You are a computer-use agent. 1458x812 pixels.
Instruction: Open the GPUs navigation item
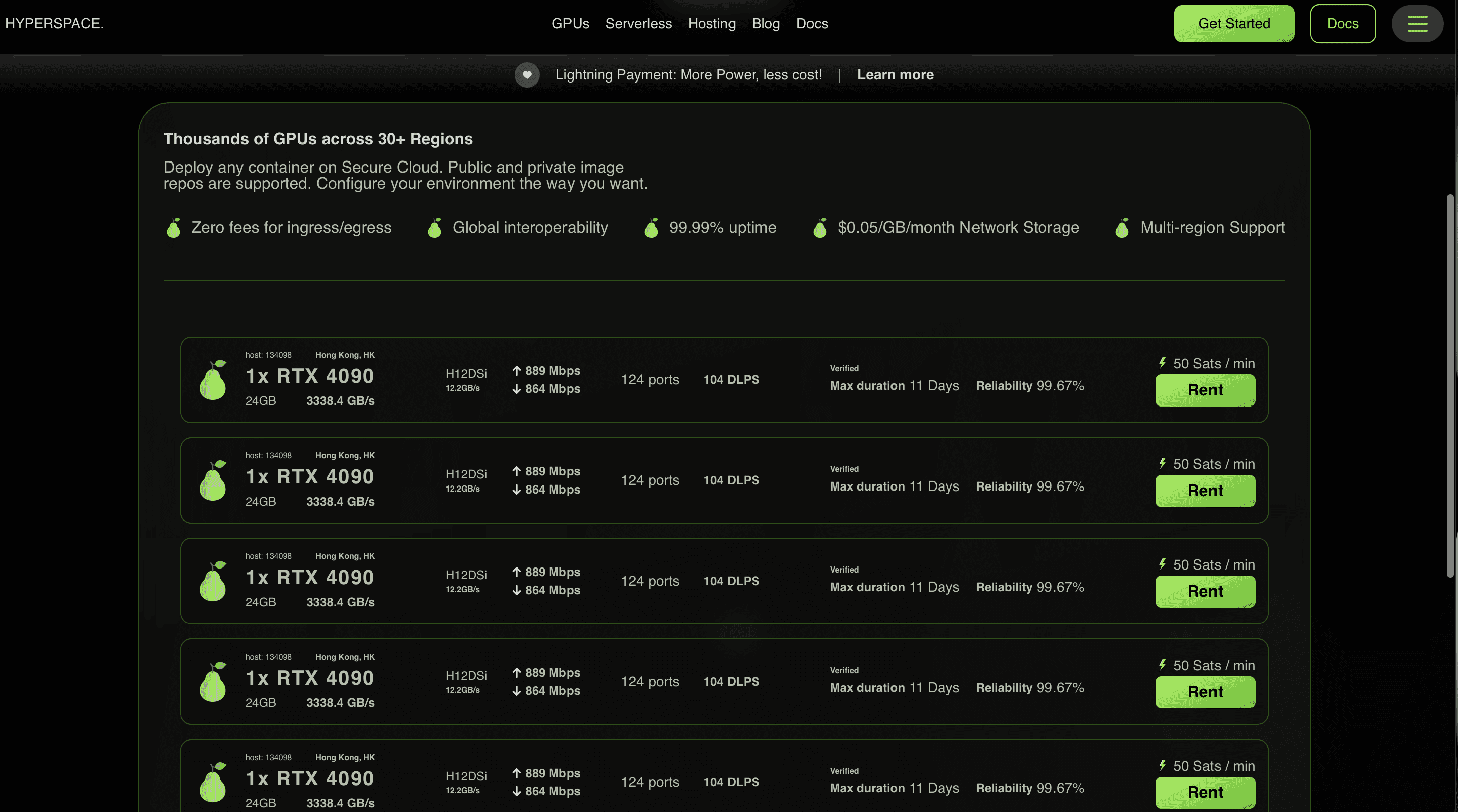click(570, 24)
